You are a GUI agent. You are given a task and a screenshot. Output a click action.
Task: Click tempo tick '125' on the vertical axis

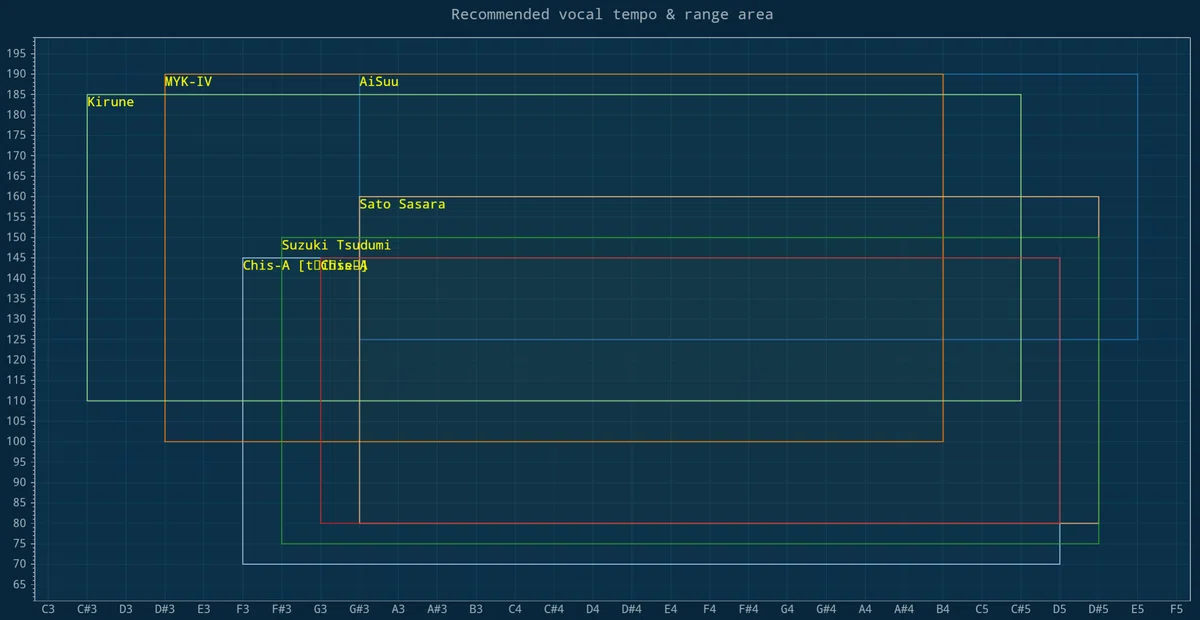(x=17, y=340)
